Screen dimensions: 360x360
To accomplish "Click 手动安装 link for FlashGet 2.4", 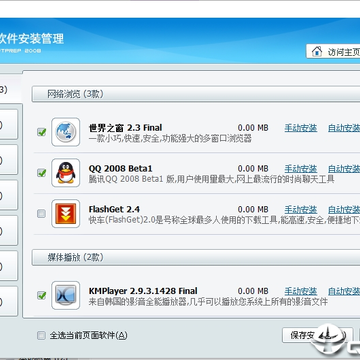I will 301,210.
